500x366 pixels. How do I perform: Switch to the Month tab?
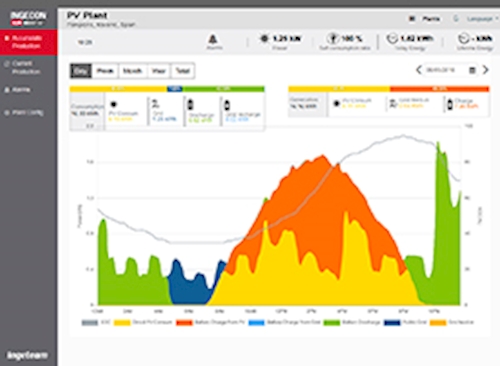132,71
